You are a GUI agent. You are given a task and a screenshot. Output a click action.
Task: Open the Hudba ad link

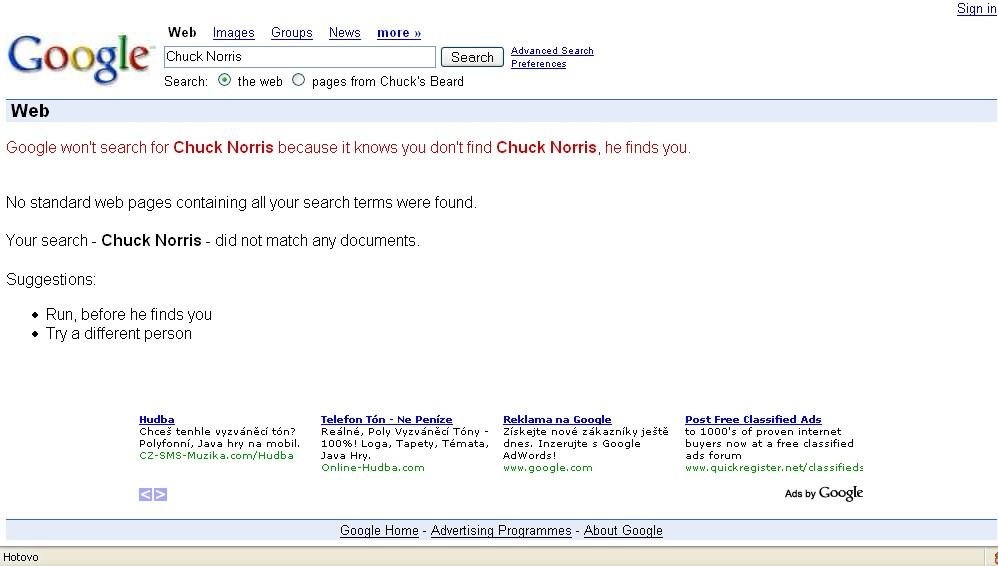(x=157, y=420)
